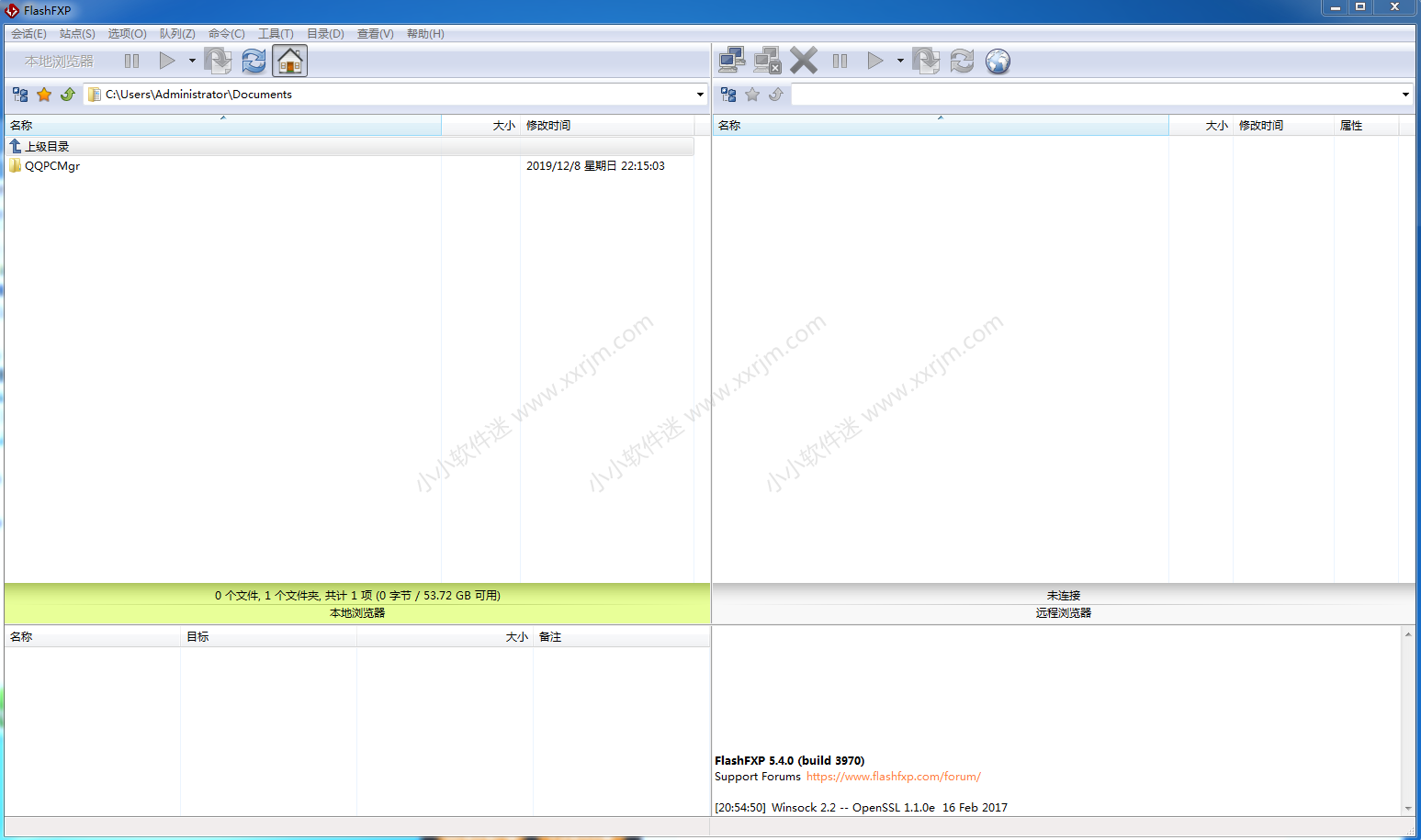Screen dimensions: 1421x840
Task: Open the 工具(T) menu
Action: click(x=276, y=34)
